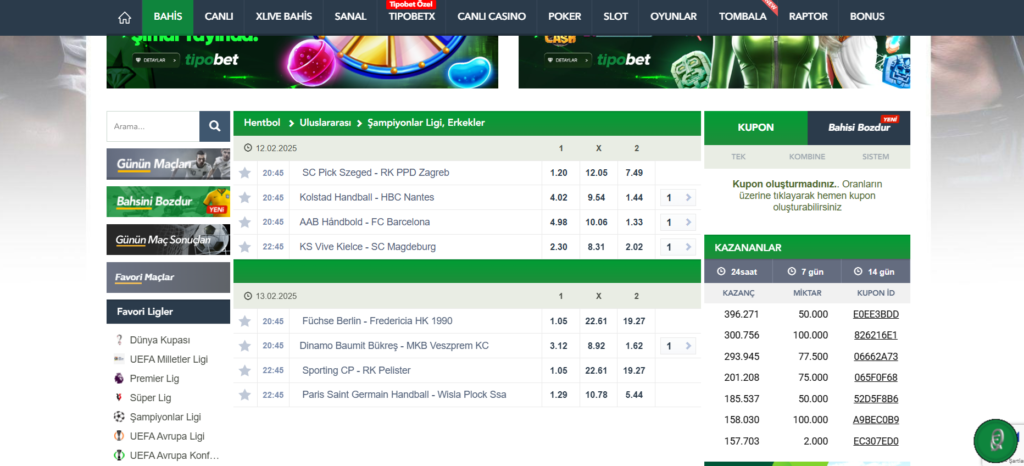Star the Kolstad Handball - HBC Nantes match
The height and width of the screenshot is (466, 1024).
(x=245, y=197)
